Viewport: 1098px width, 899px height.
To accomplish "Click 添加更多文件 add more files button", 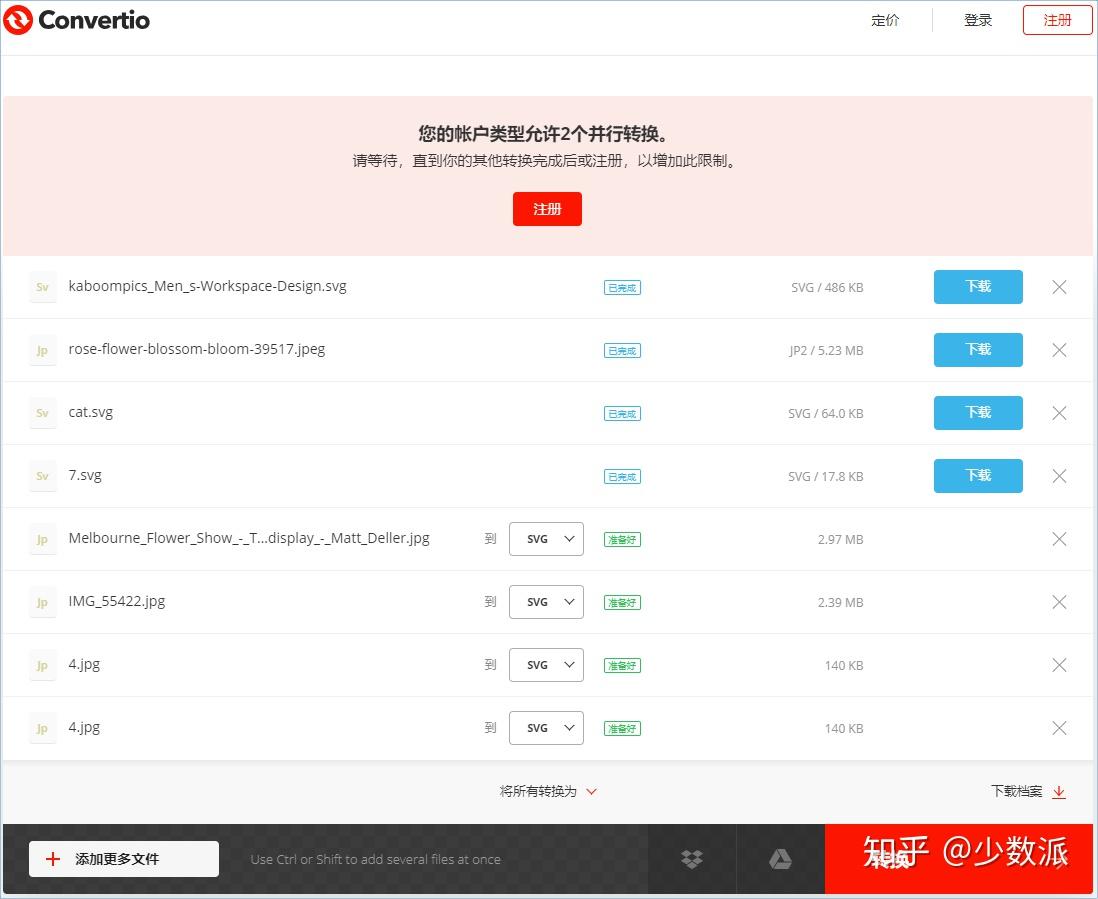I will point(124,859).
